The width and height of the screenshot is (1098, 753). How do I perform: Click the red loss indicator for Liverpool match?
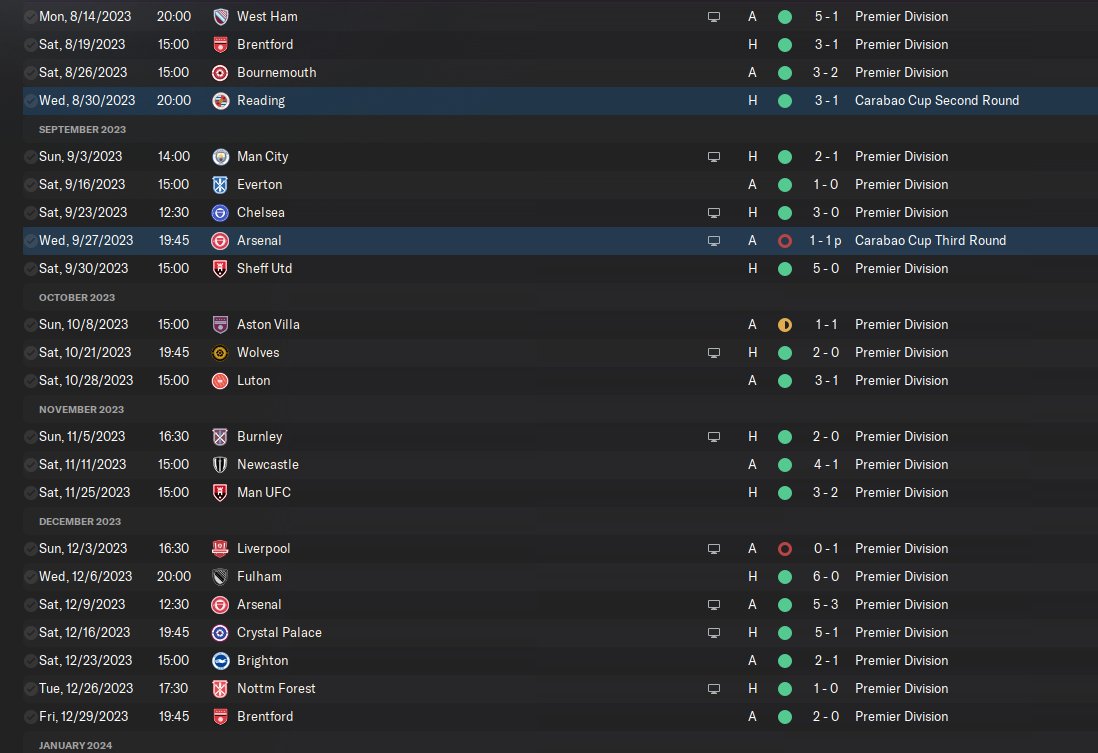(785, 549)
